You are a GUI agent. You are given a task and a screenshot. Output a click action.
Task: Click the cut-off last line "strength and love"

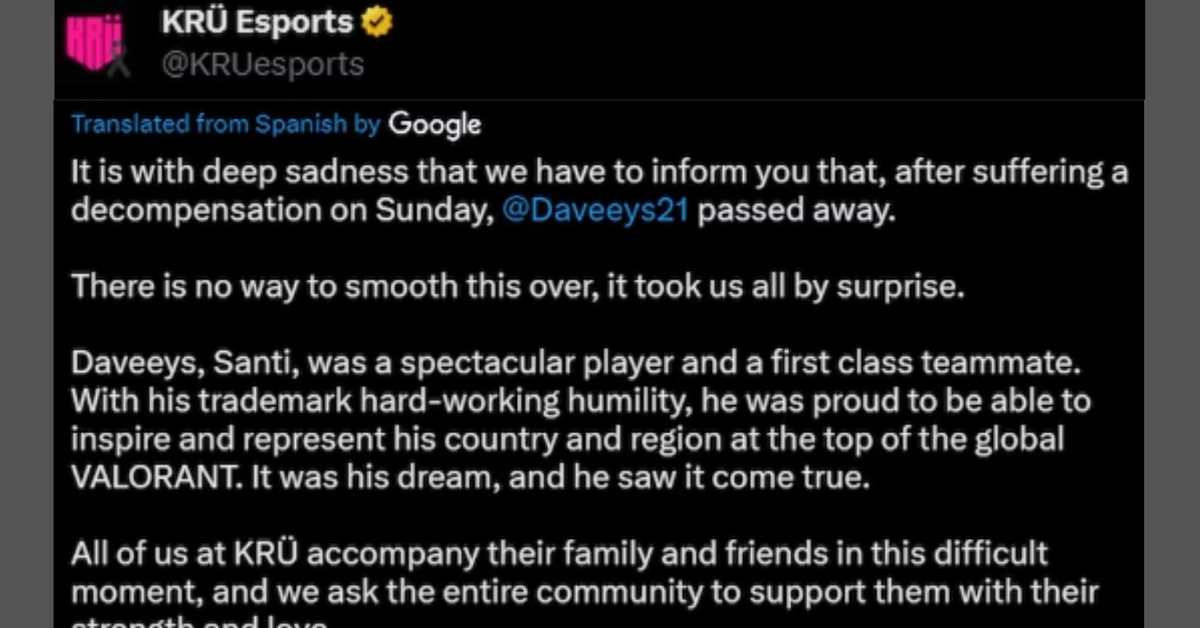click(x=201, y=622)
